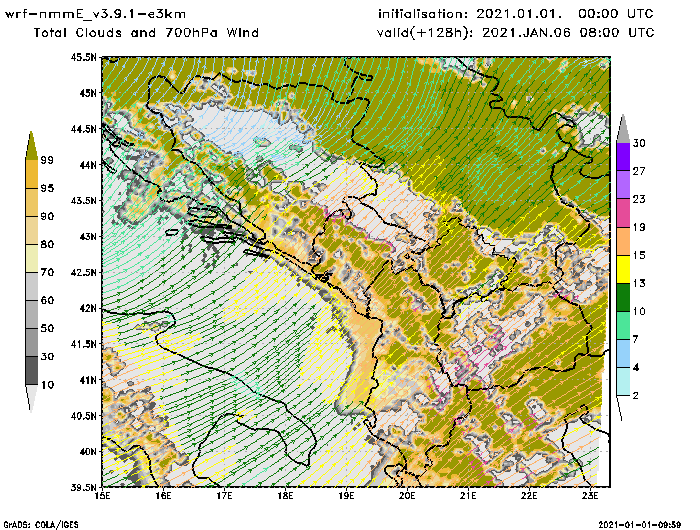Click the 21E longitude axis label

pyautogui.click(x=468, y=496)
